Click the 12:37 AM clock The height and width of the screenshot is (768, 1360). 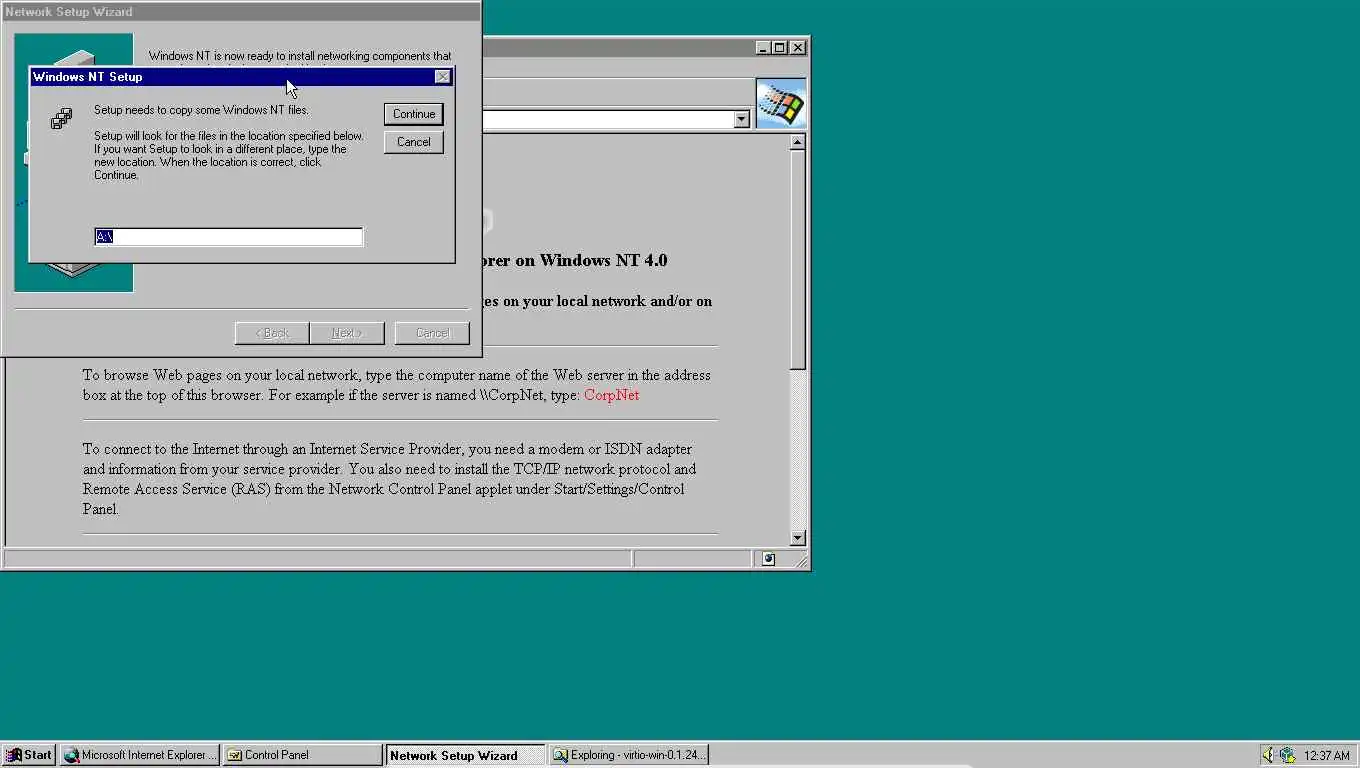(1327, 756)
